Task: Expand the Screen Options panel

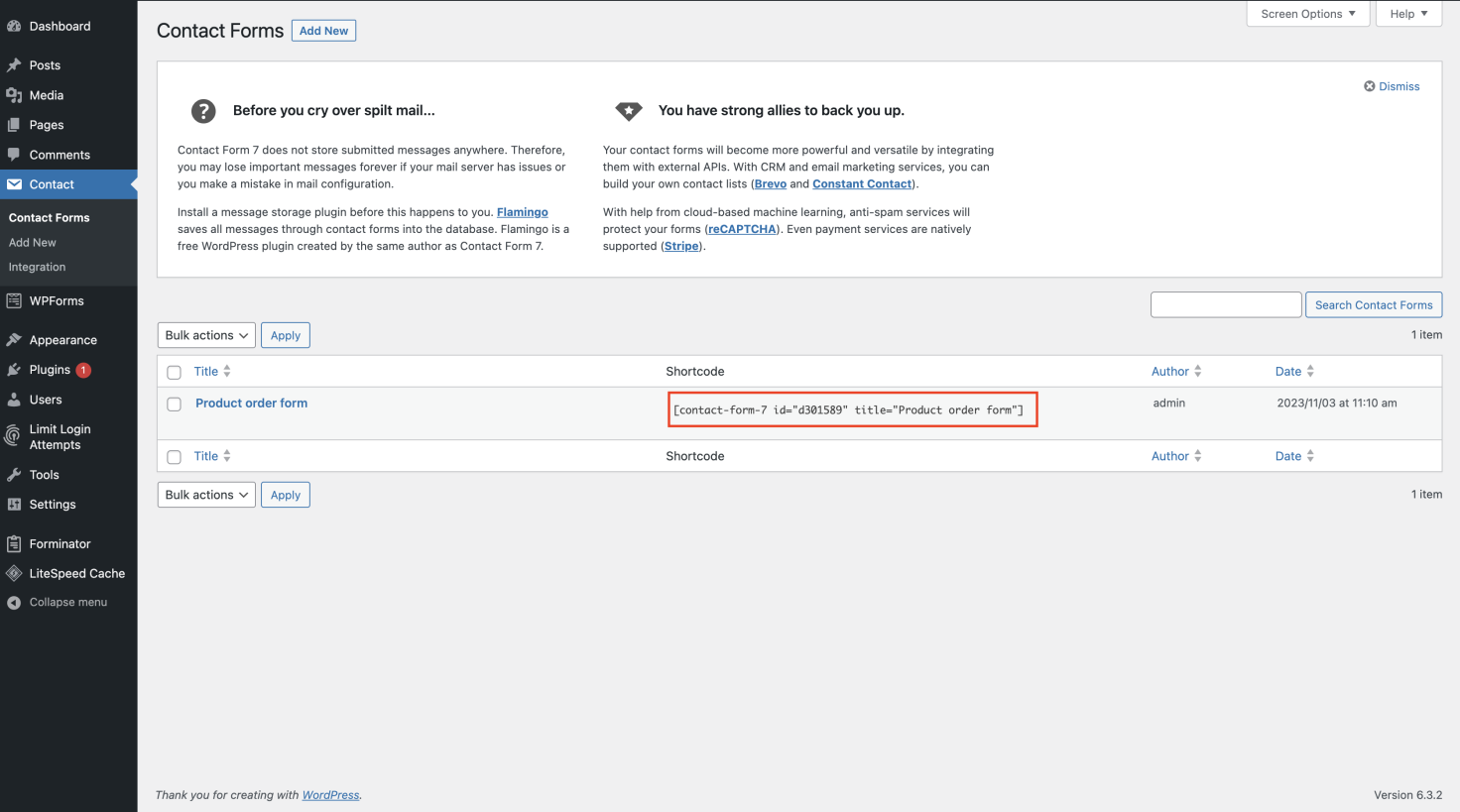Action: (1308, 14)
